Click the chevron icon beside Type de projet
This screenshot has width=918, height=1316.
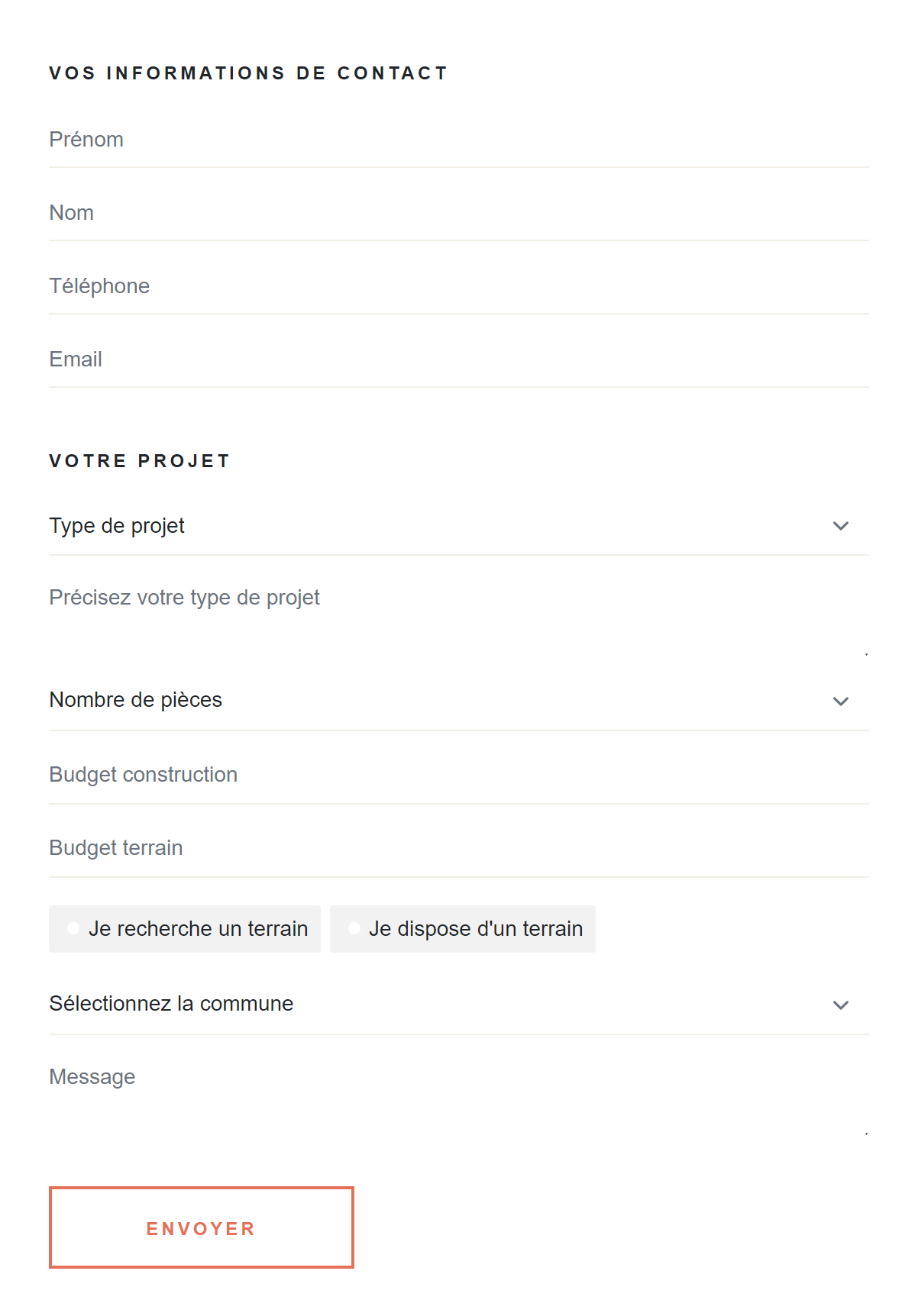pyautogui.click(x=840, y=526)
